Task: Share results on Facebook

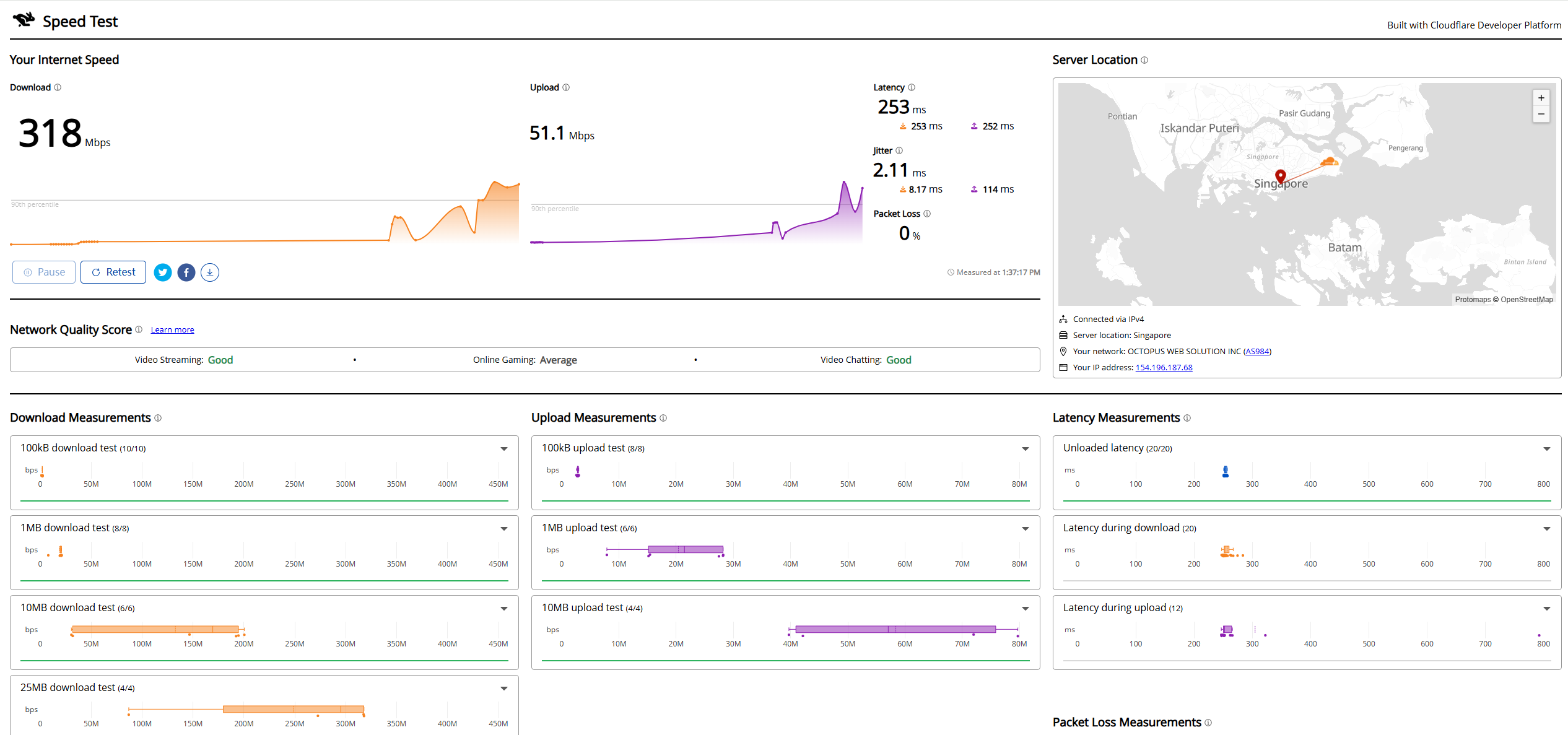Action: click(186, 272)
